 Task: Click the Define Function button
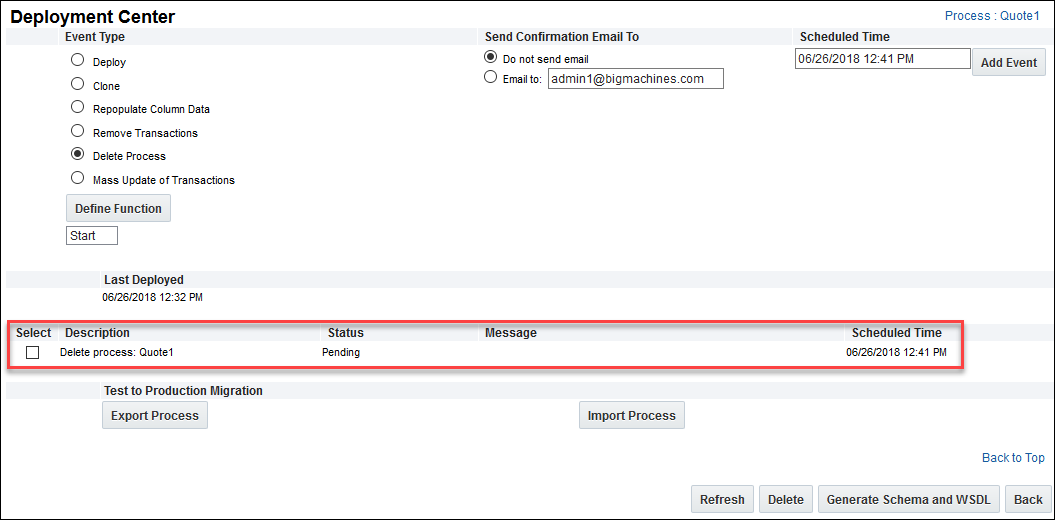(x=118, y=208)
